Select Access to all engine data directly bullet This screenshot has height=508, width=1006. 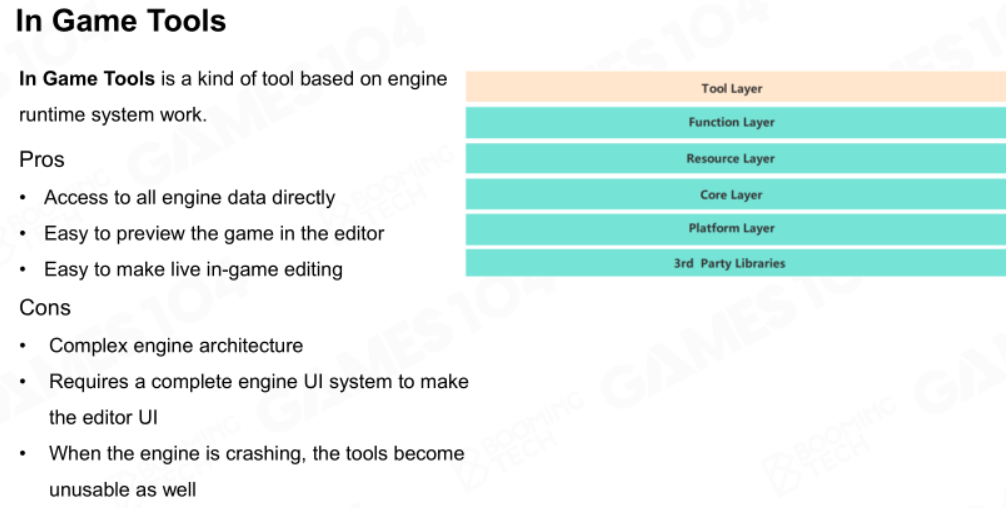(189, 198)
